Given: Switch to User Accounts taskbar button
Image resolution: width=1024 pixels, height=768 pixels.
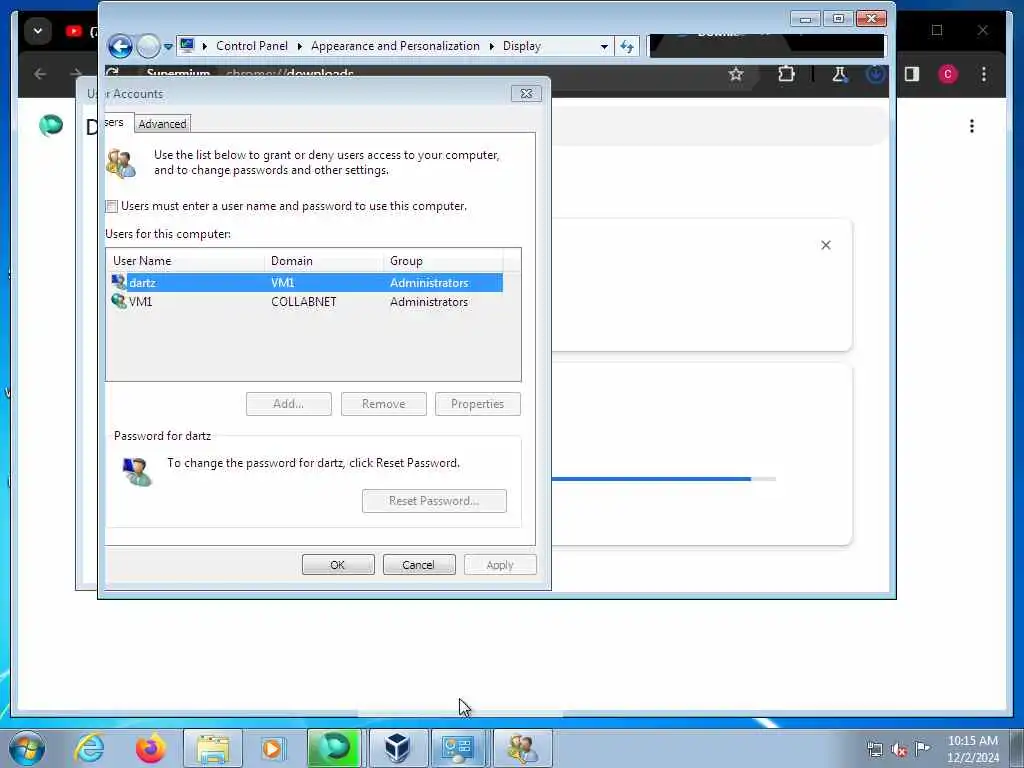Looking at the screenshot, I should 522,748.
